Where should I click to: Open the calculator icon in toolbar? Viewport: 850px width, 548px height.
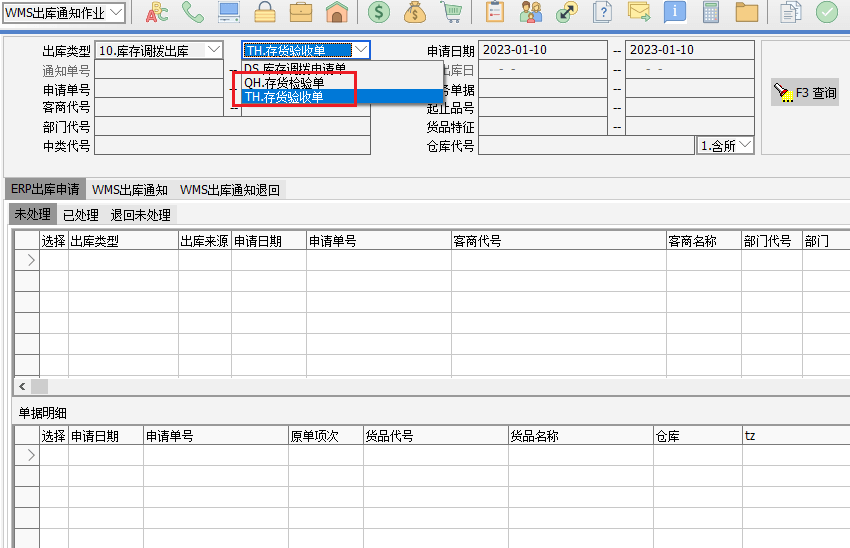pos(711,12)
